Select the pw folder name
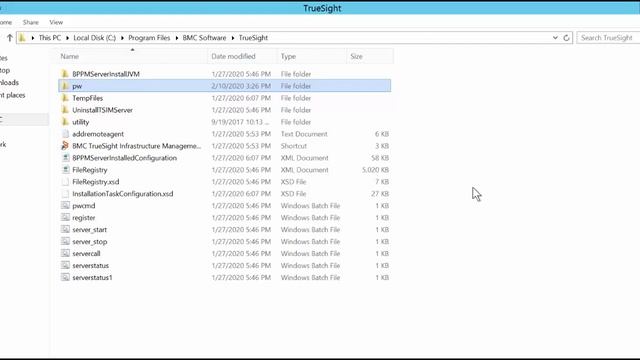The width and height of the screenshot is (640, 360). (x=77, y=86)
